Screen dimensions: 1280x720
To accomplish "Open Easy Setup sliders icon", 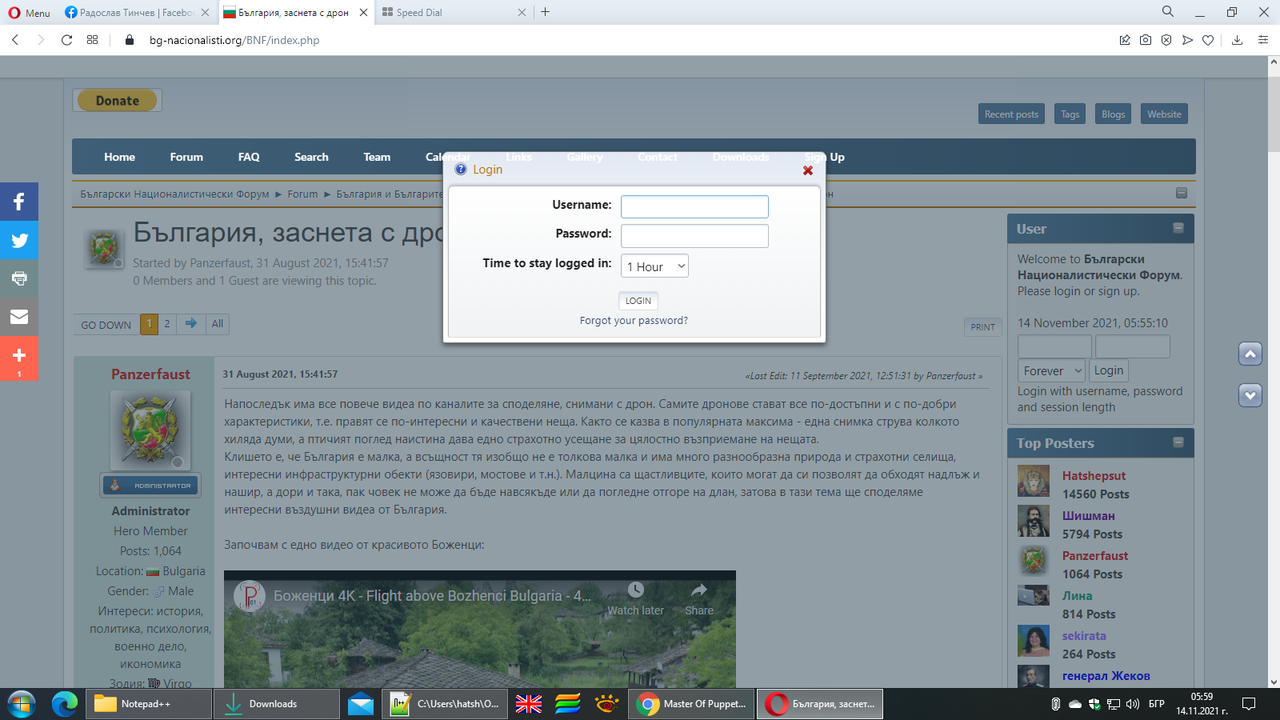I will click(1262, 40).
